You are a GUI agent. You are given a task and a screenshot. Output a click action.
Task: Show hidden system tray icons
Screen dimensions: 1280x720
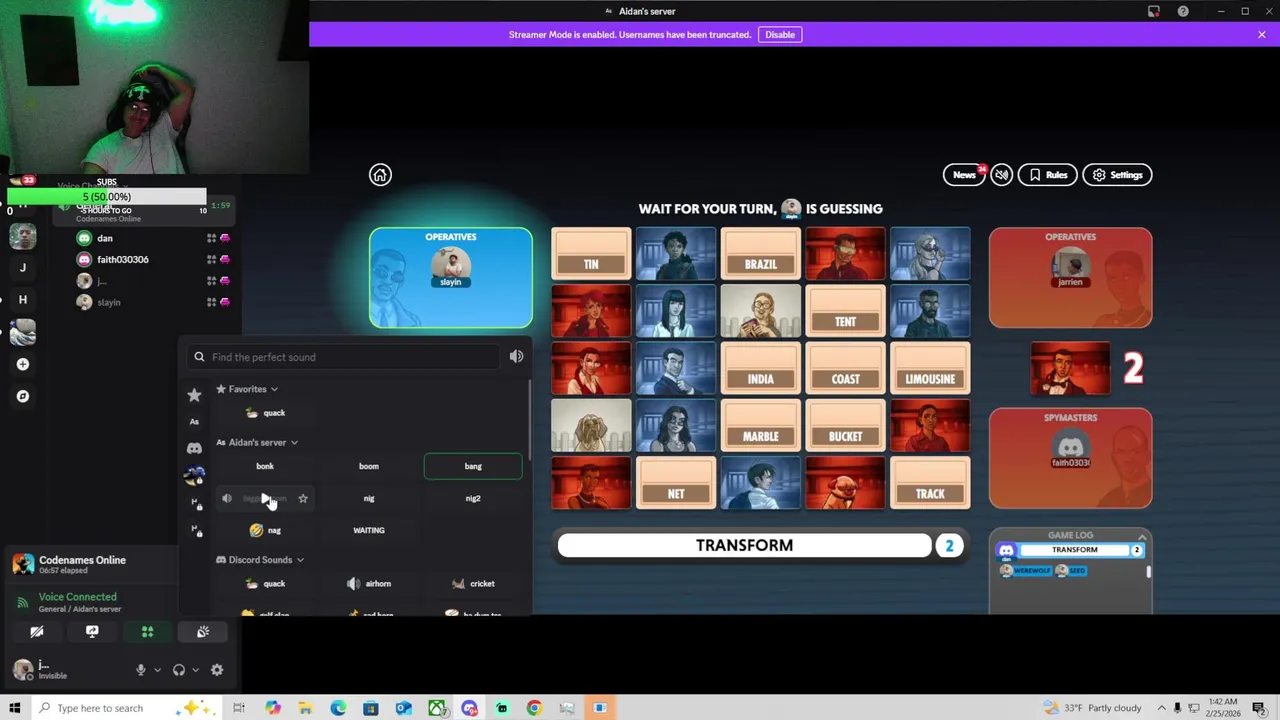pos(1160,708)
